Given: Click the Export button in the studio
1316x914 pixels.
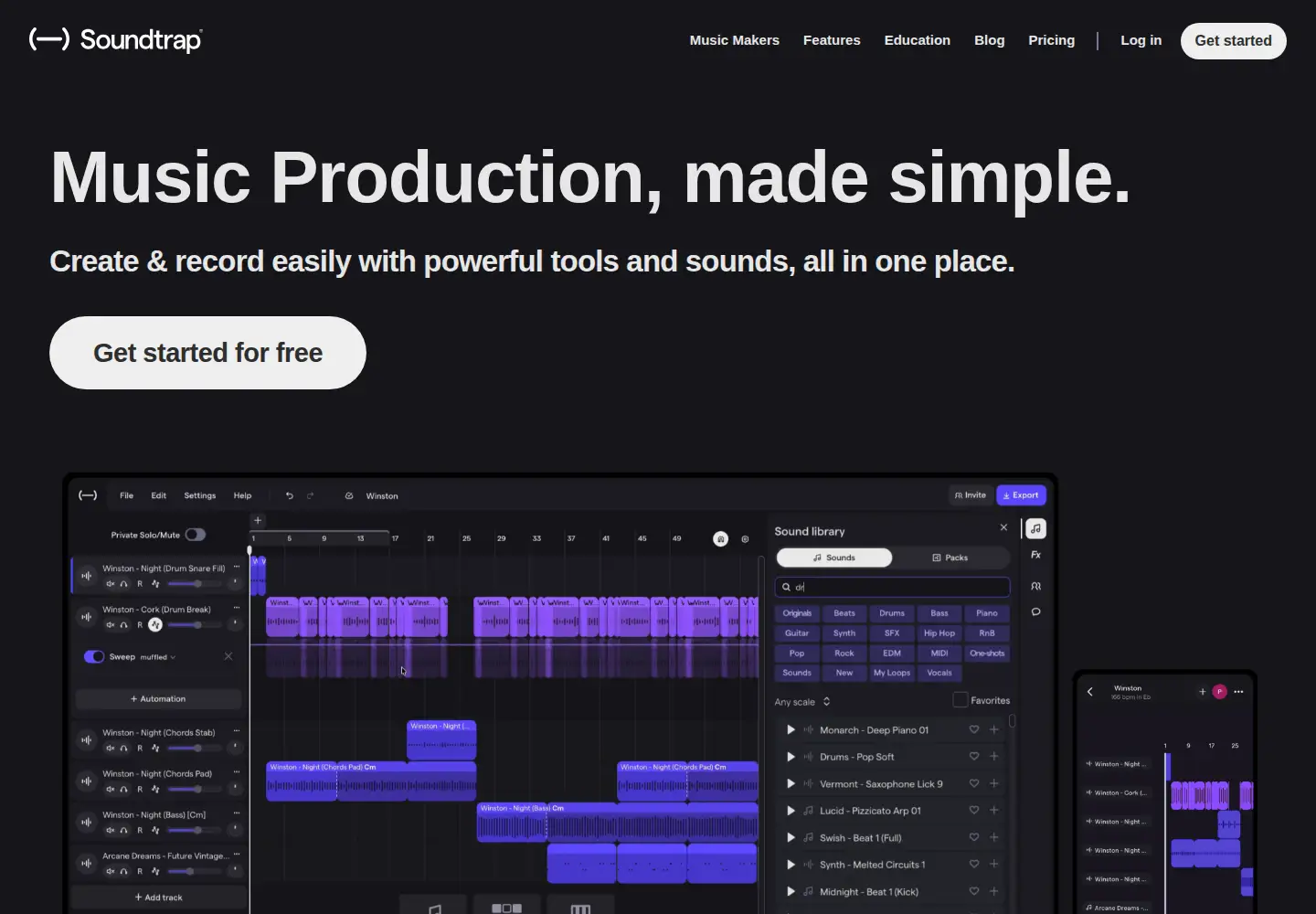Looking at the screenshot, I should [1021, 495].
